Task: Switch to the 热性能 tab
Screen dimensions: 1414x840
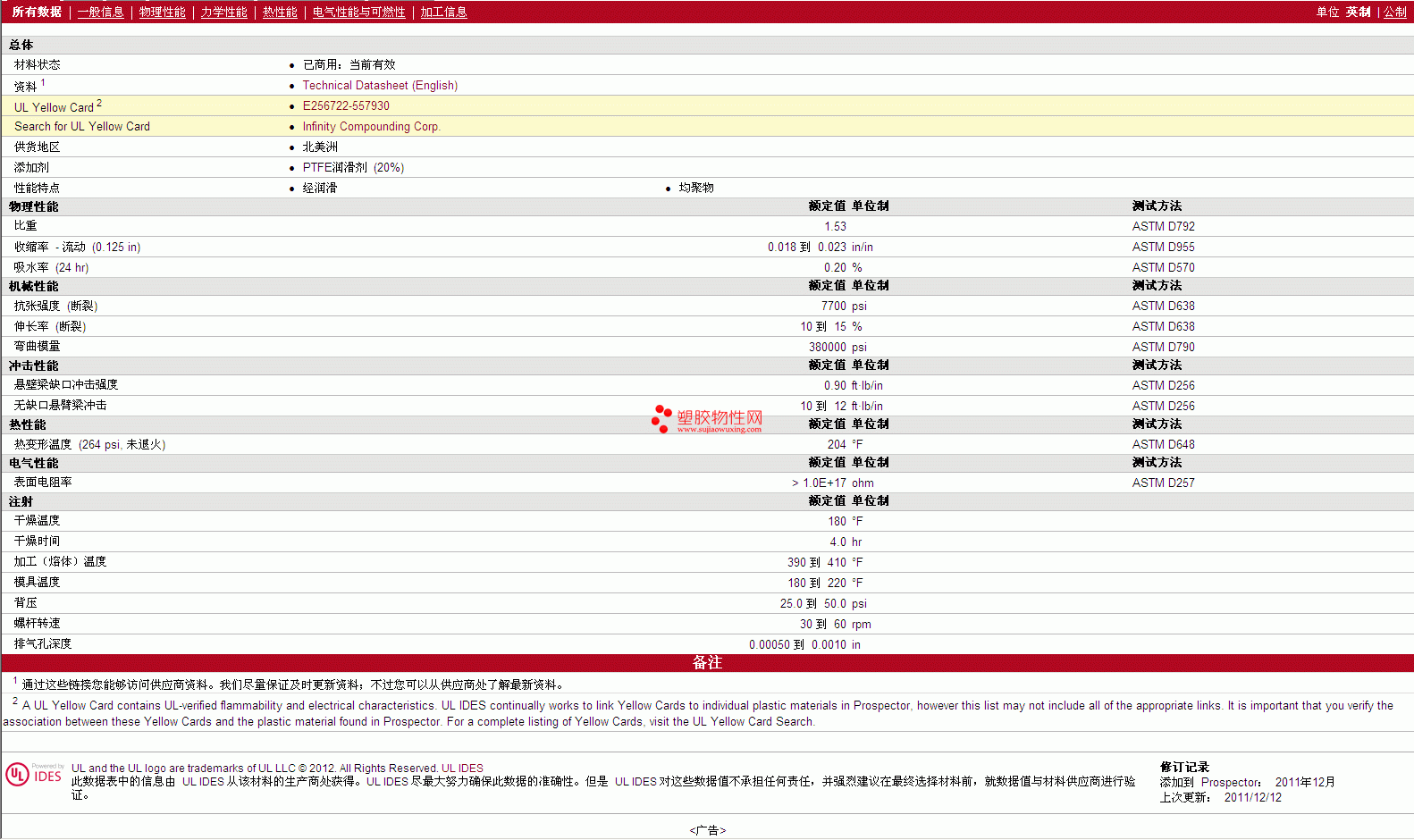Action: tap(280, 12)
